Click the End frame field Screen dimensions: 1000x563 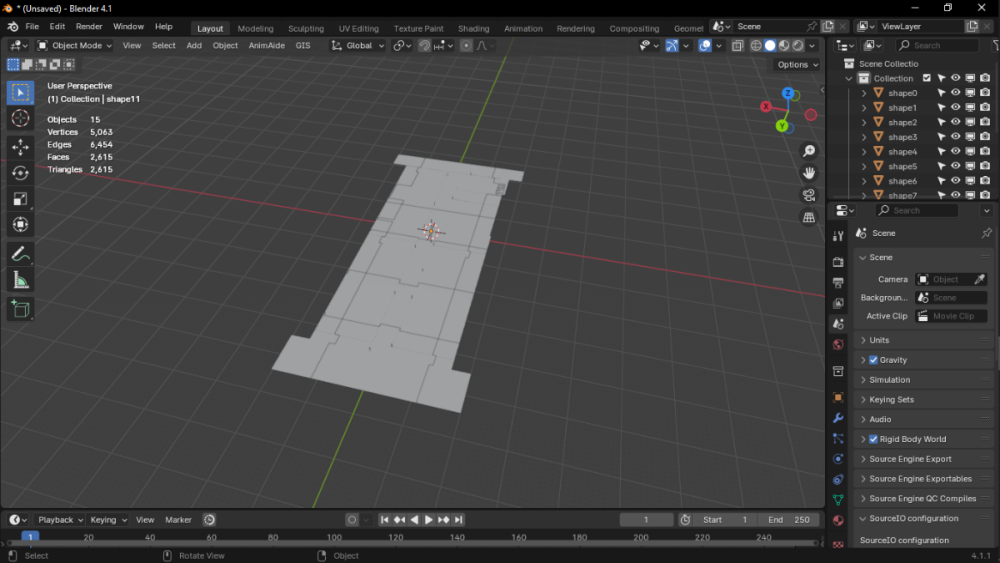(790, 520)
